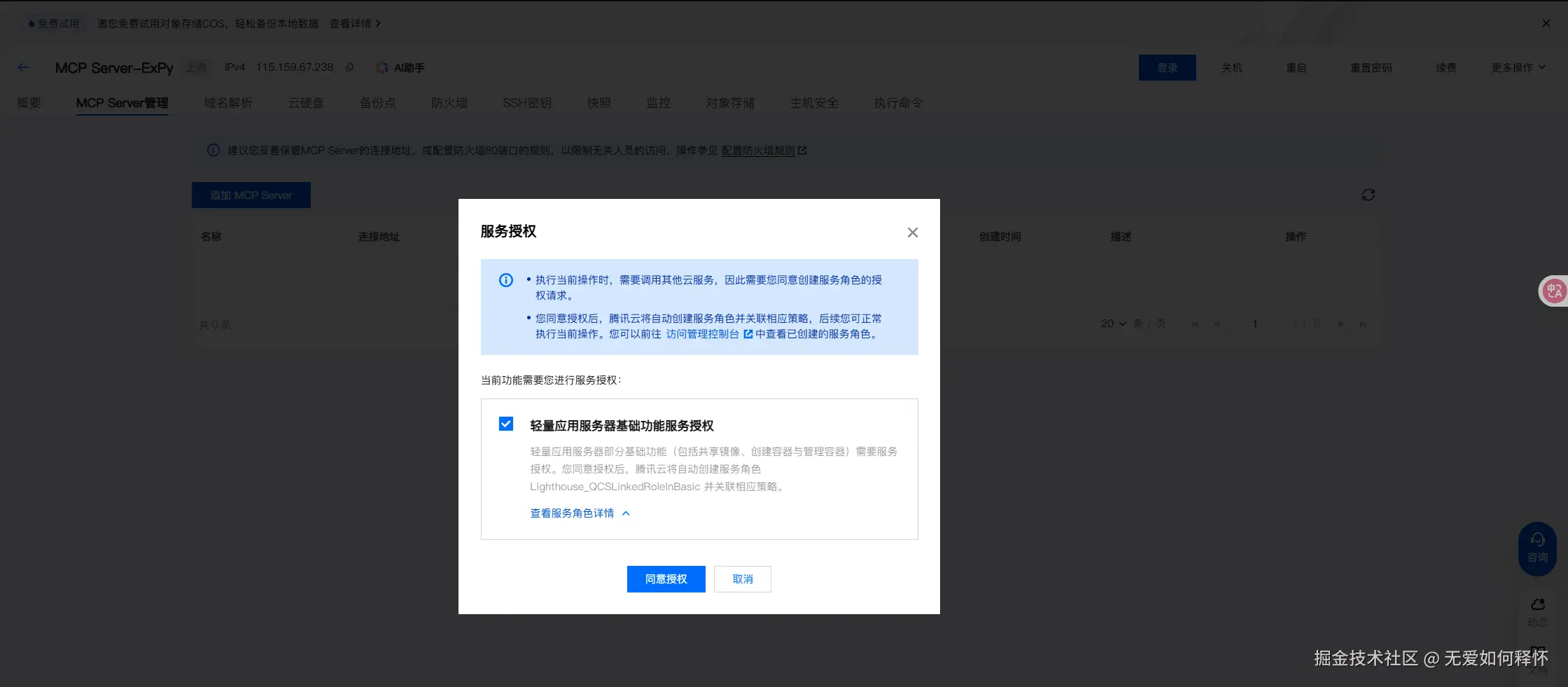Click the 重启 button
1568x687 pixels.
pos(1296,68)
